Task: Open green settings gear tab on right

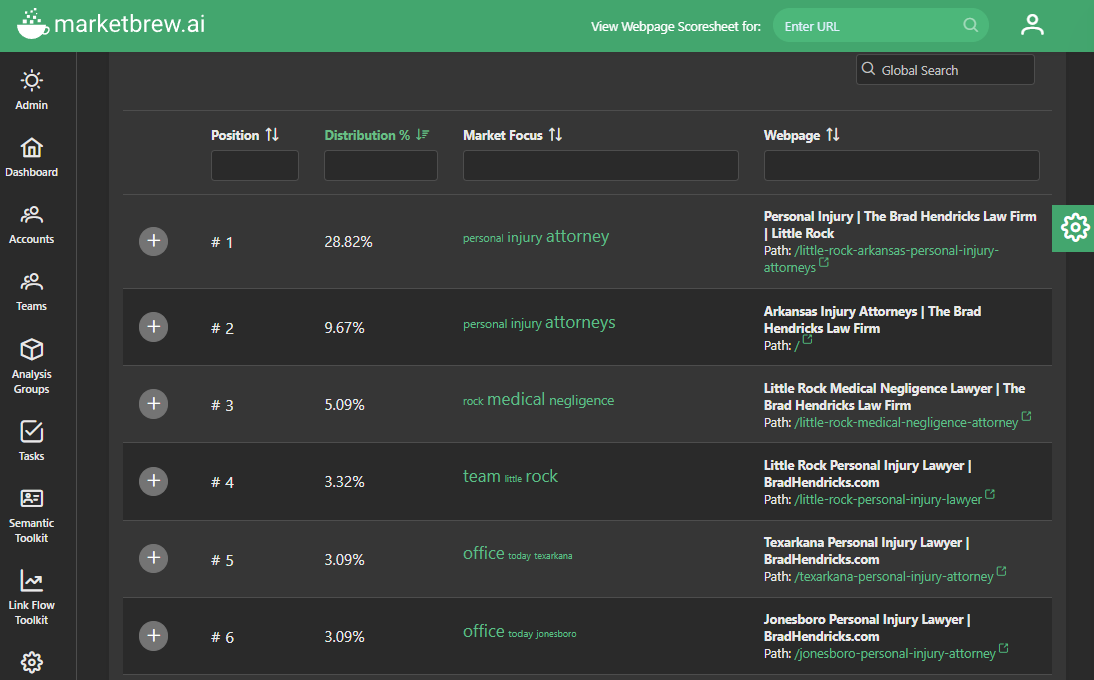Action: click(1074, 227)
